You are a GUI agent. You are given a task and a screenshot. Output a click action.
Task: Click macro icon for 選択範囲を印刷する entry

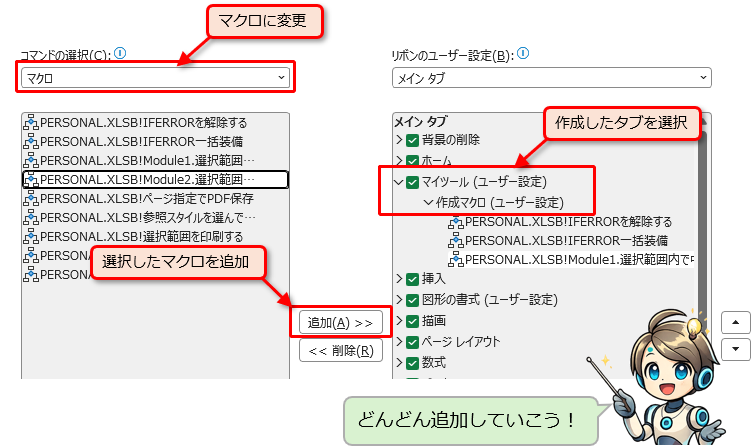(30, 236)
